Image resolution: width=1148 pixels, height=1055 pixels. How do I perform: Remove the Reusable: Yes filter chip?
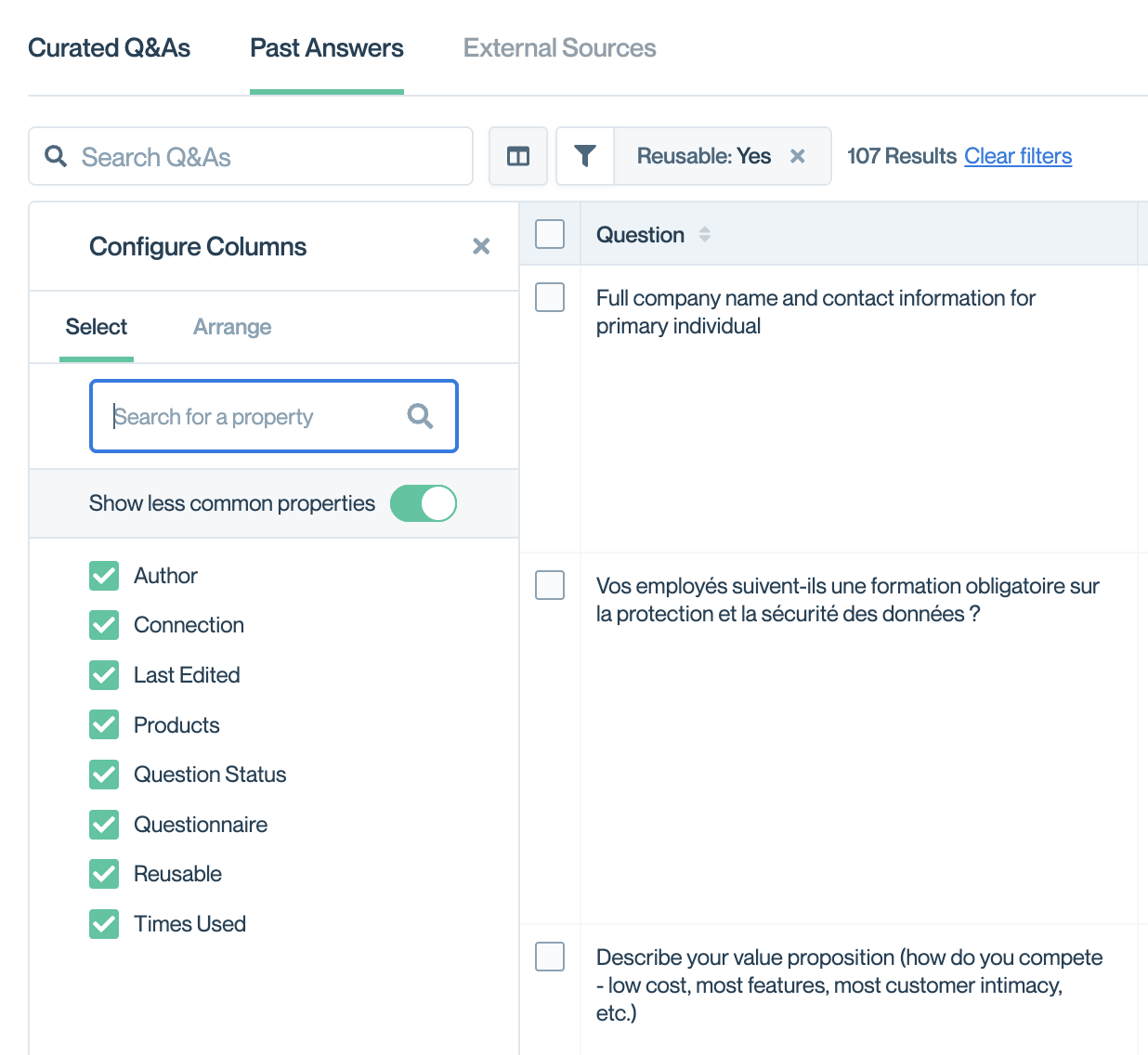[x=797, y=156]
